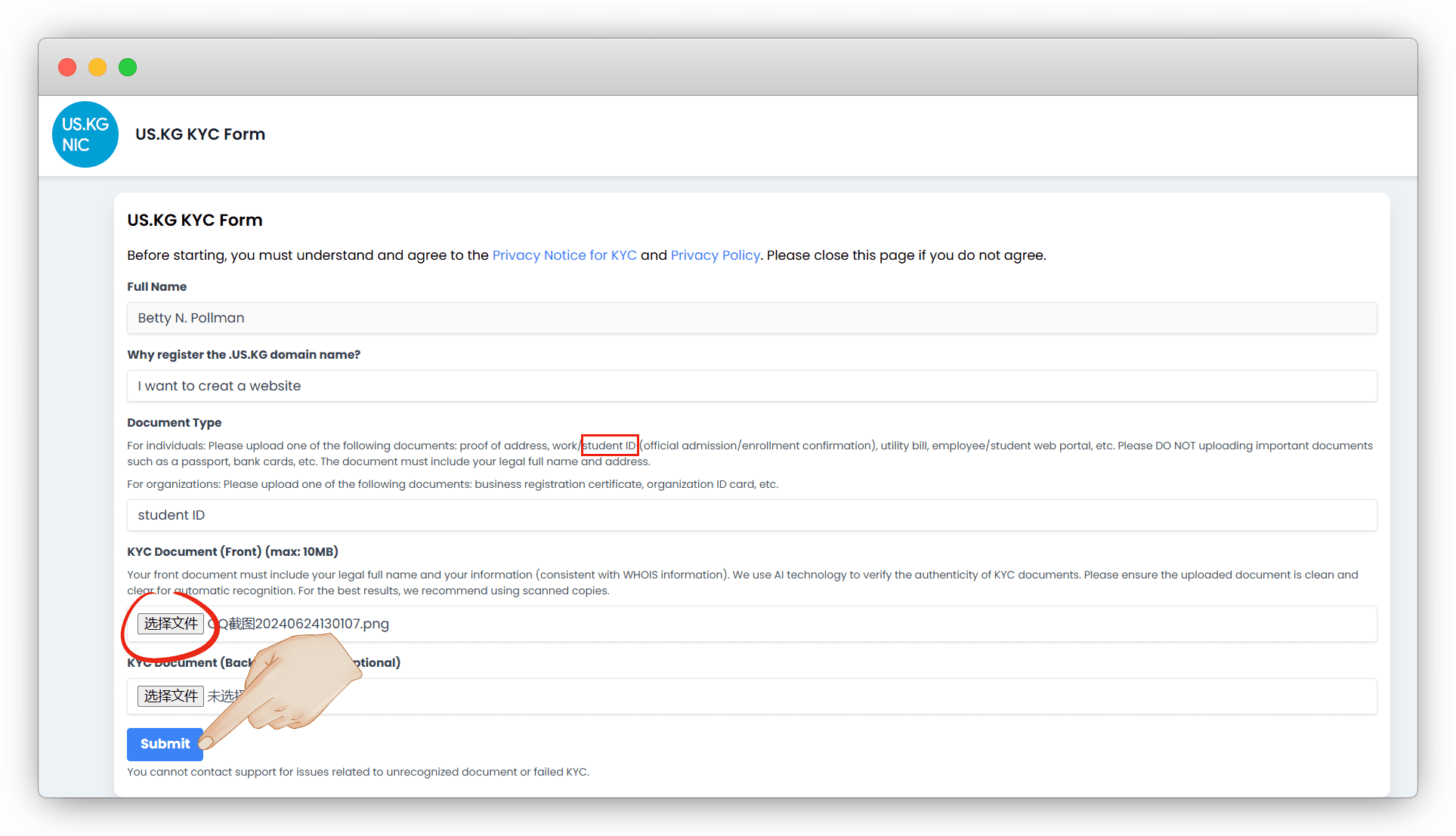This screenshot has width=1456, height=836.
Task: Click the support notice text below Submit
Action: [357, 772]
